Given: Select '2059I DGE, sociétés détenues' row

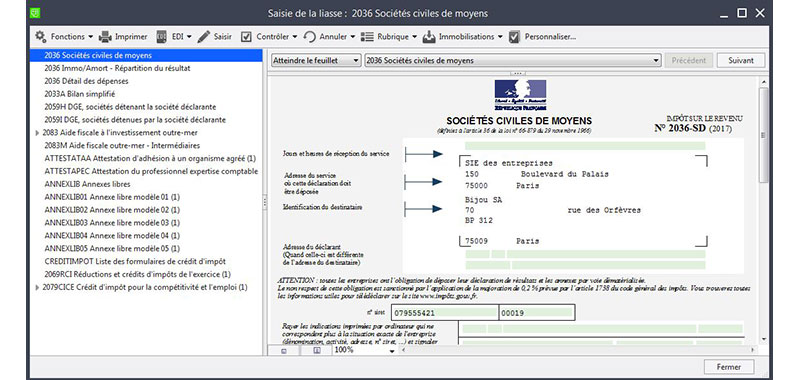Looking at the screenshot, I should point(146,120).
